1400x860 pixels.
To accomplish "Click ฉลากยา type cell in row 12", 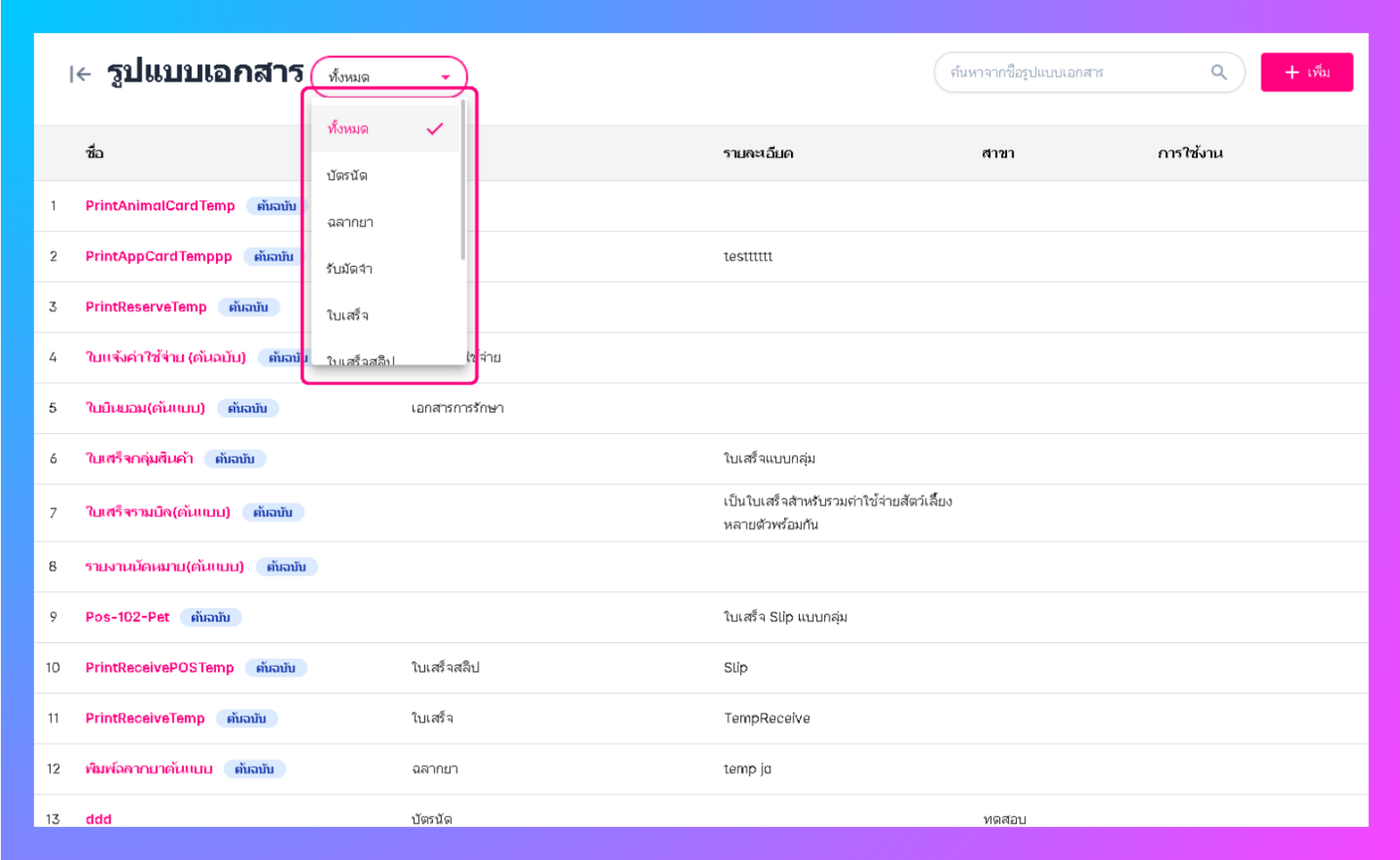I will [x=435, y=769].
